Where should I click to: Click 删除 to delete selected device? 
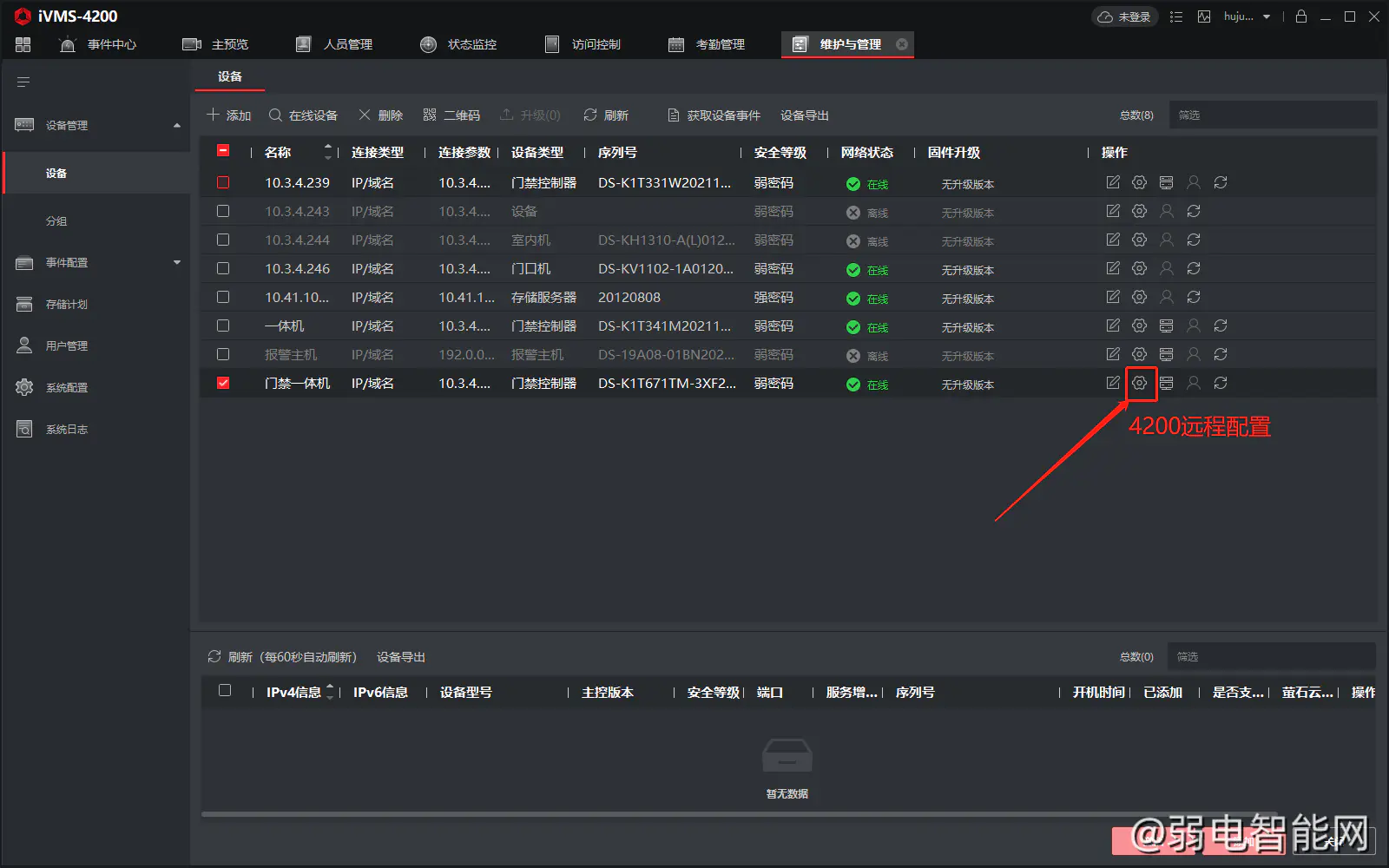[x=381, y=115]
